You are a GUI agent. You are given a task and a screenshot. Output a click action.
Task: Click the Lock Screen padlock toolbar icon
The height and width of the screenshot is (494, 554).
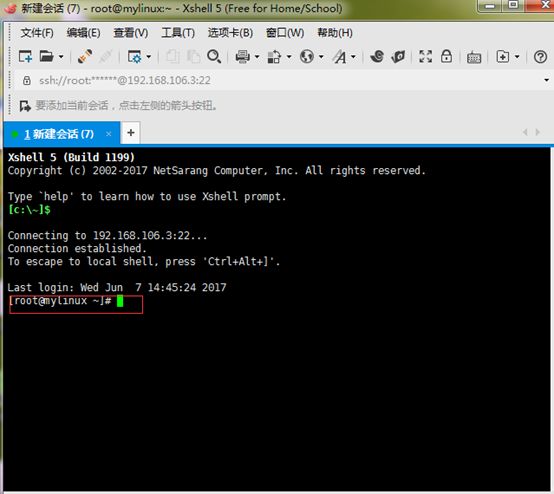point(447,56)
